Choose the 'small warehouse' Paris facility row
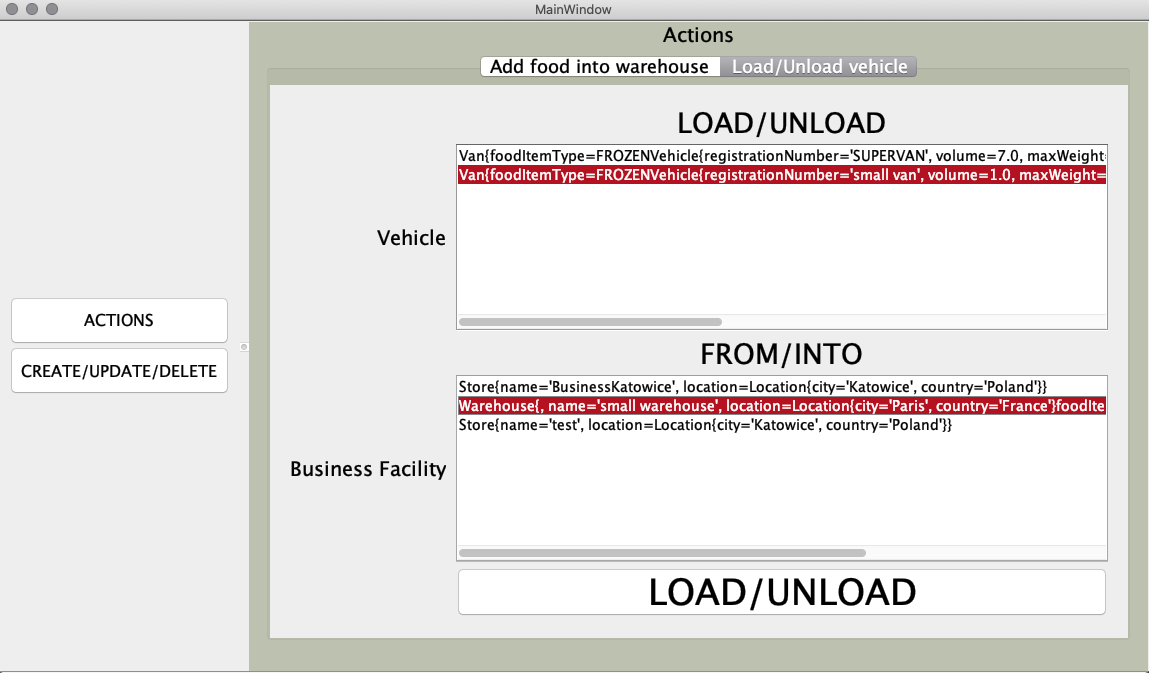Screen dimensions: 1149x673 tap(782, 405)
